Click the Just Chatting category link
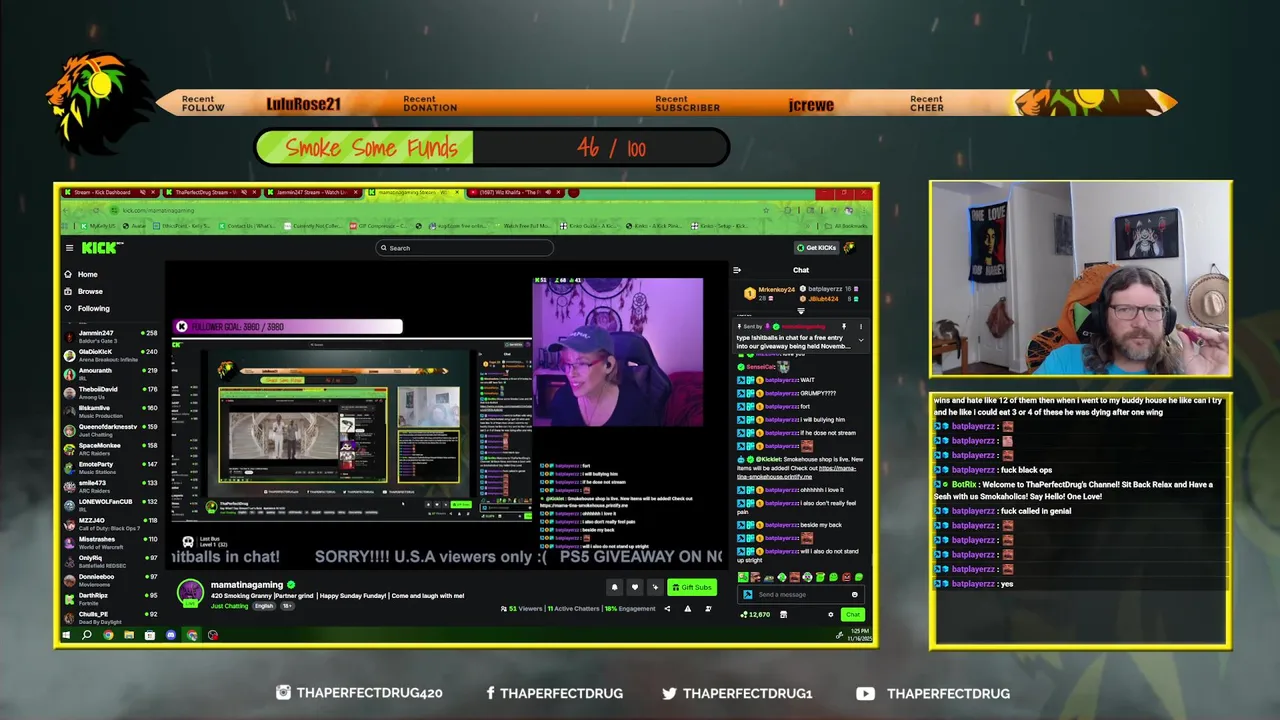 (229, 606)
